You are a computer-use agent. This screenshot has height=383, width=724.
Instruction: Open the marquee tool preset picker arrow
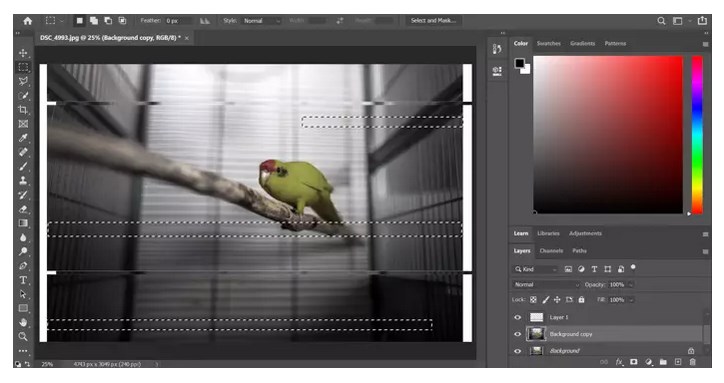61,21
